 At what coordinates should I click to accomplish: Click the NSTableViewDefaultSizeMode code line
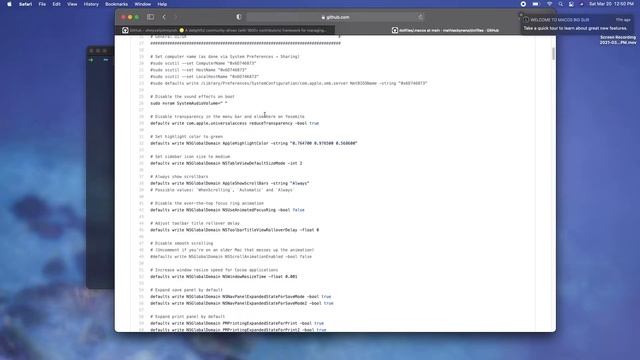[x=226, y=163]
